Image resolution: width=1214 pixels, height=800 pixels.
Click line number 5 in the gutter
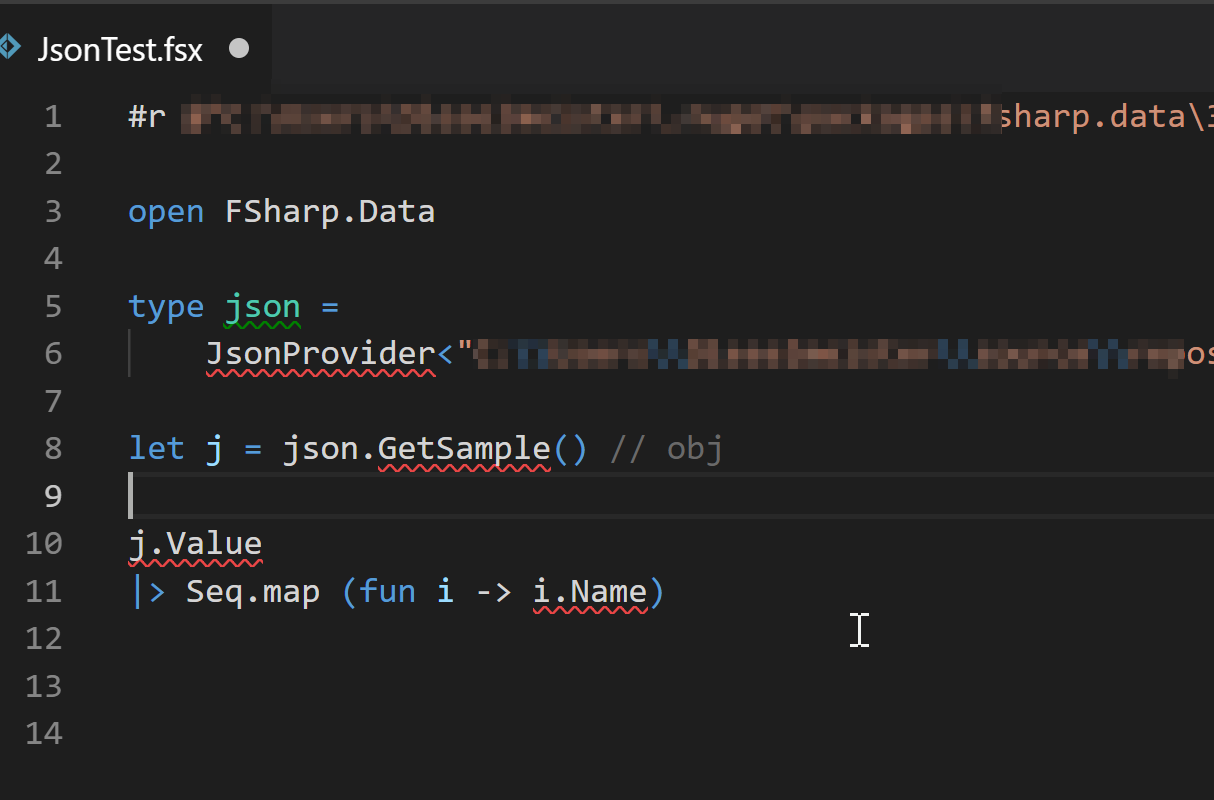(x=53, y=307)
